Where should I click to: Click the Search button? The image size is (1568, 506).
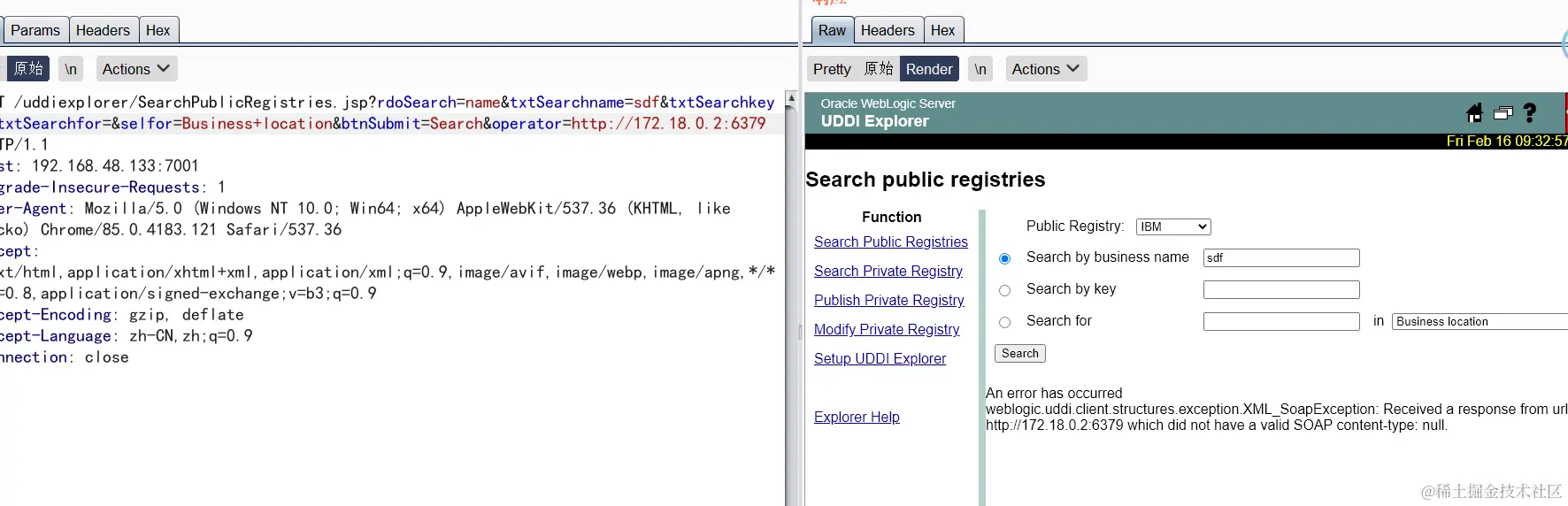tap(1020, 354)
